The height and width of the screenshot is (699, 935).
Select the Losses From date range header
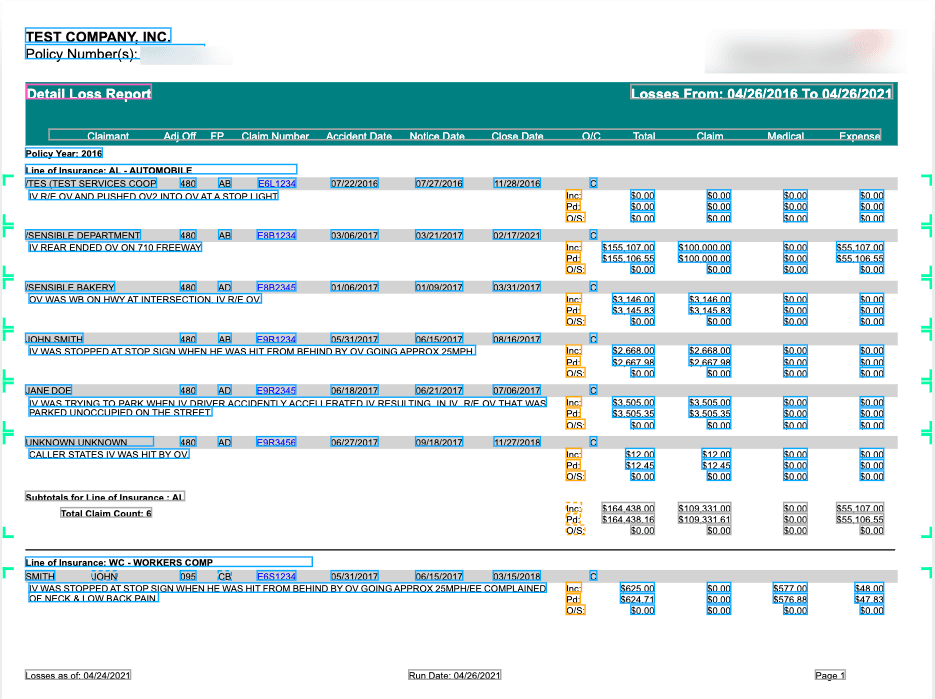pos(761,94)
